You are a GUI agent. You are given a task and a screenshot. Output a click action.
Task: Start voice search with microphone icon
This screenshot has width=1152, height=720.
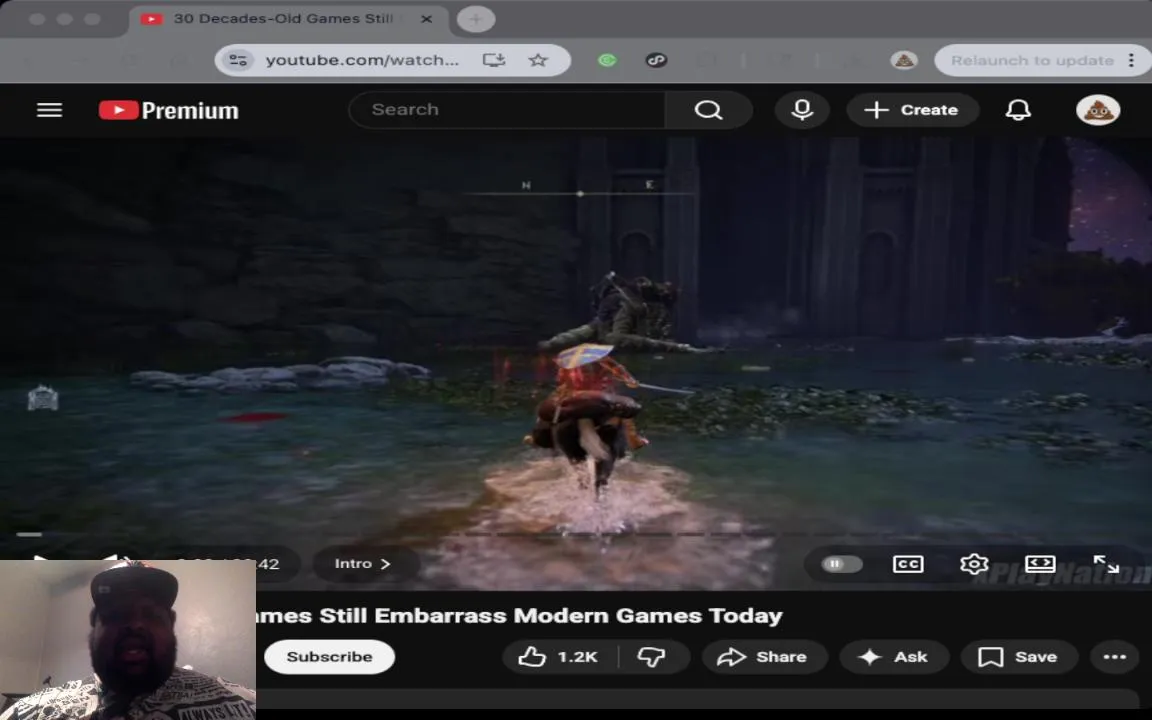coord(802,109)
